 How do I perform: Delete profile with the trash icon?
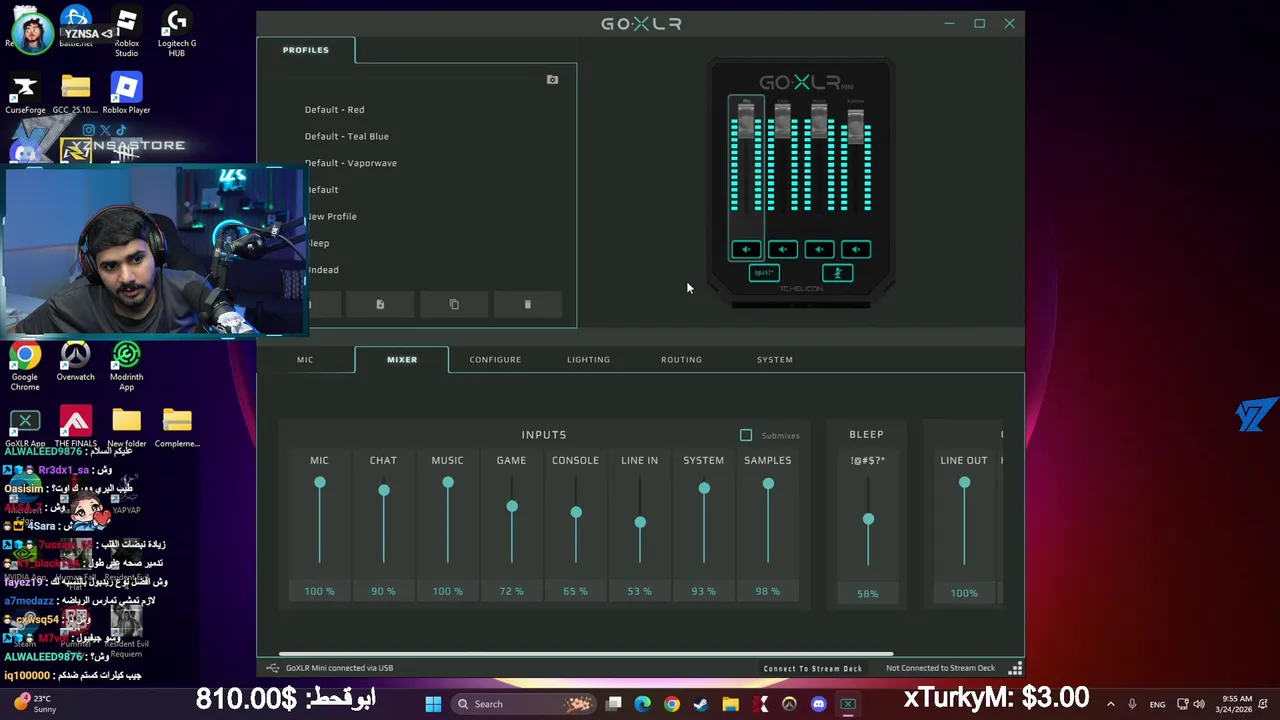coord(528,304)
